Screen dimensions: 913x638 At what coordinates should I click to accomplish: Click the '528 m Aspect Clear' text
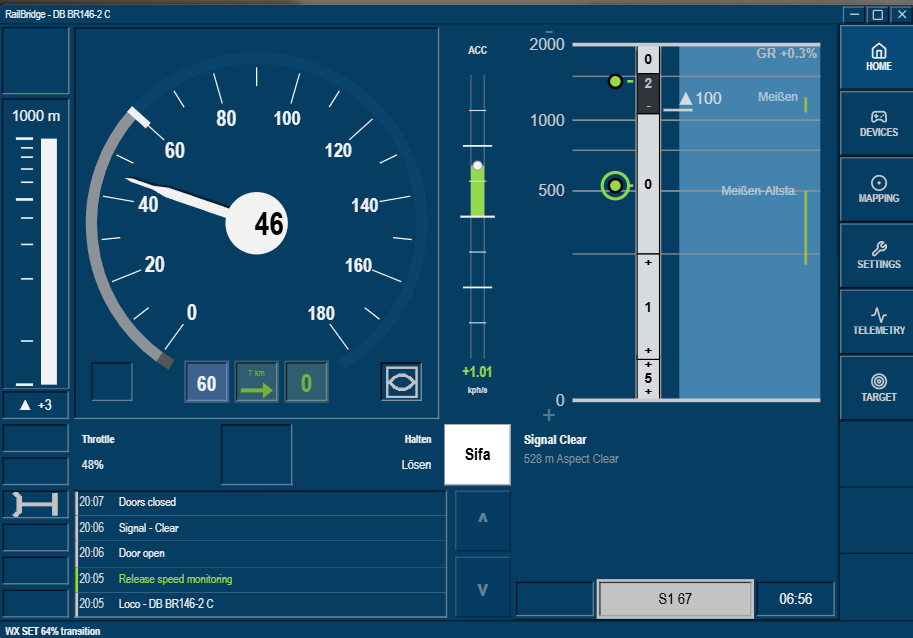click(571, 459)
